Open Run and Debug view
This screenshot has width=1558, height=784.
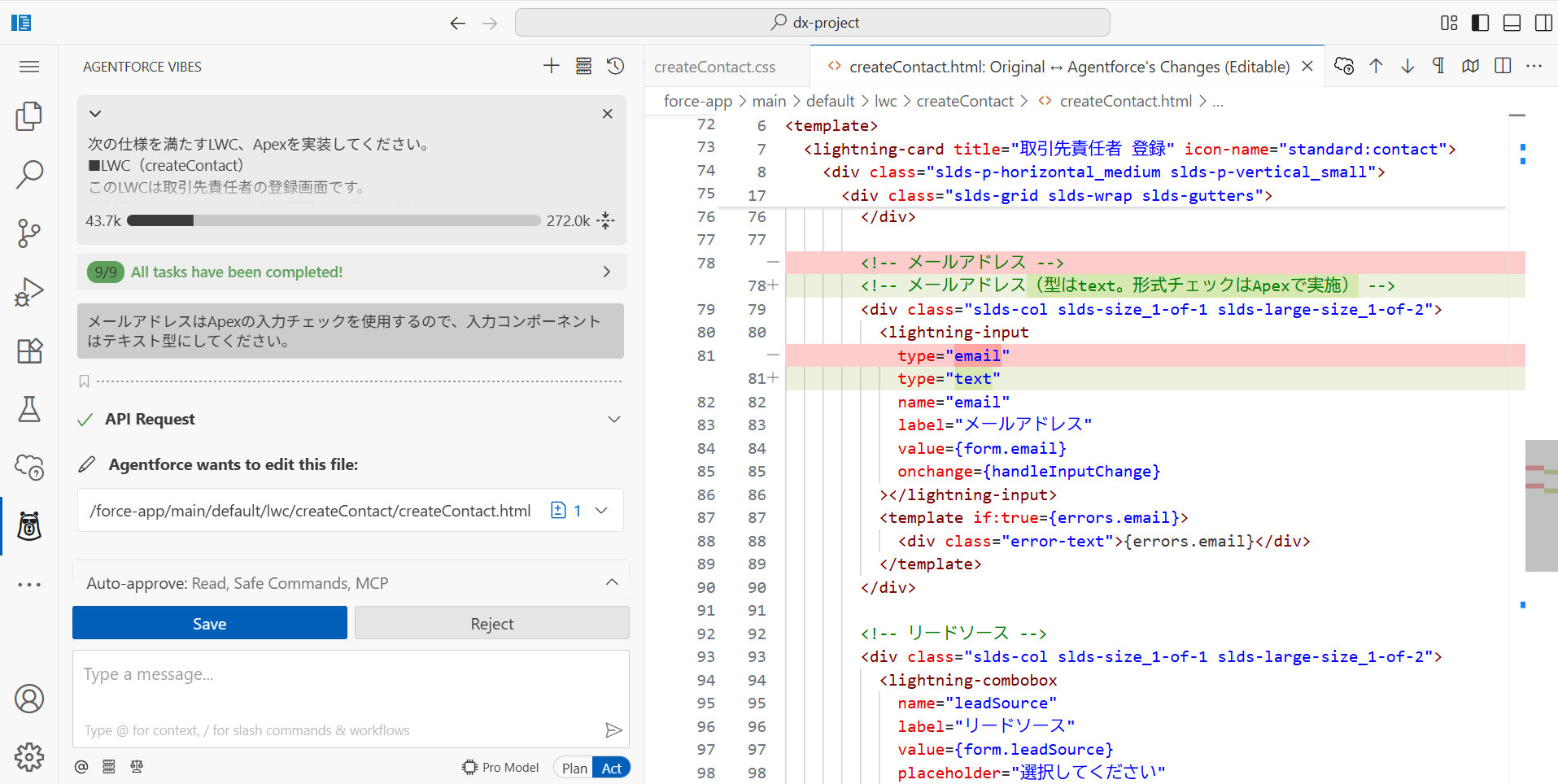(x=29, y=292)
